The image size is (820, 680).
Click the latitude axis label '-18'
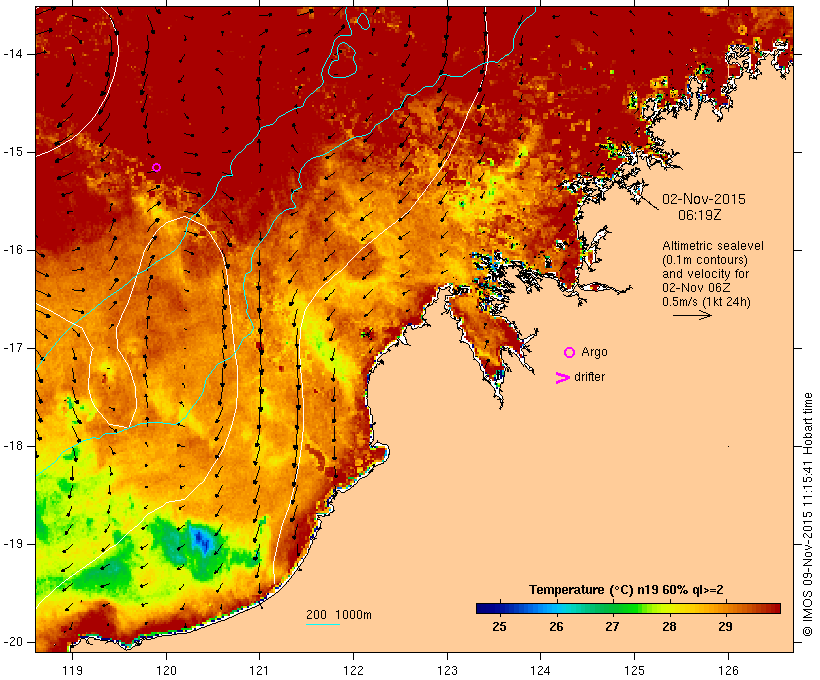12,446
